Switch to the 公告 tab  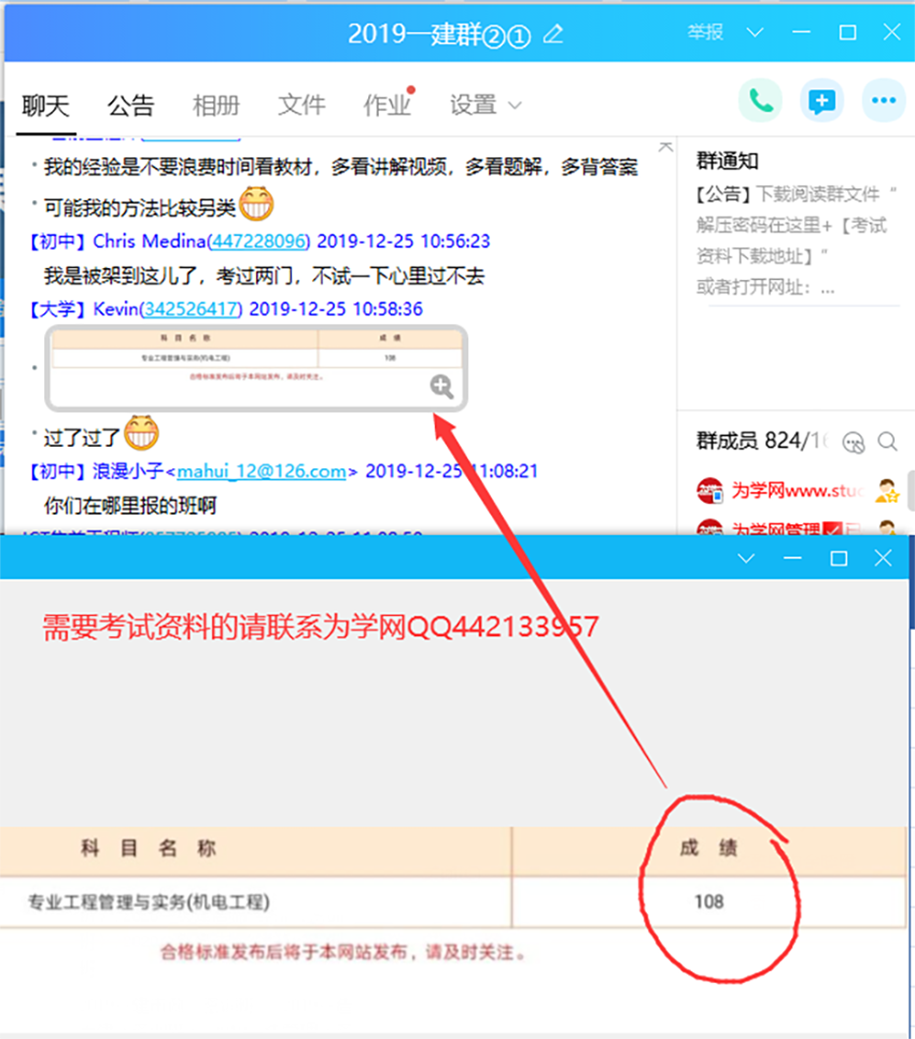[x=131, y=105]
